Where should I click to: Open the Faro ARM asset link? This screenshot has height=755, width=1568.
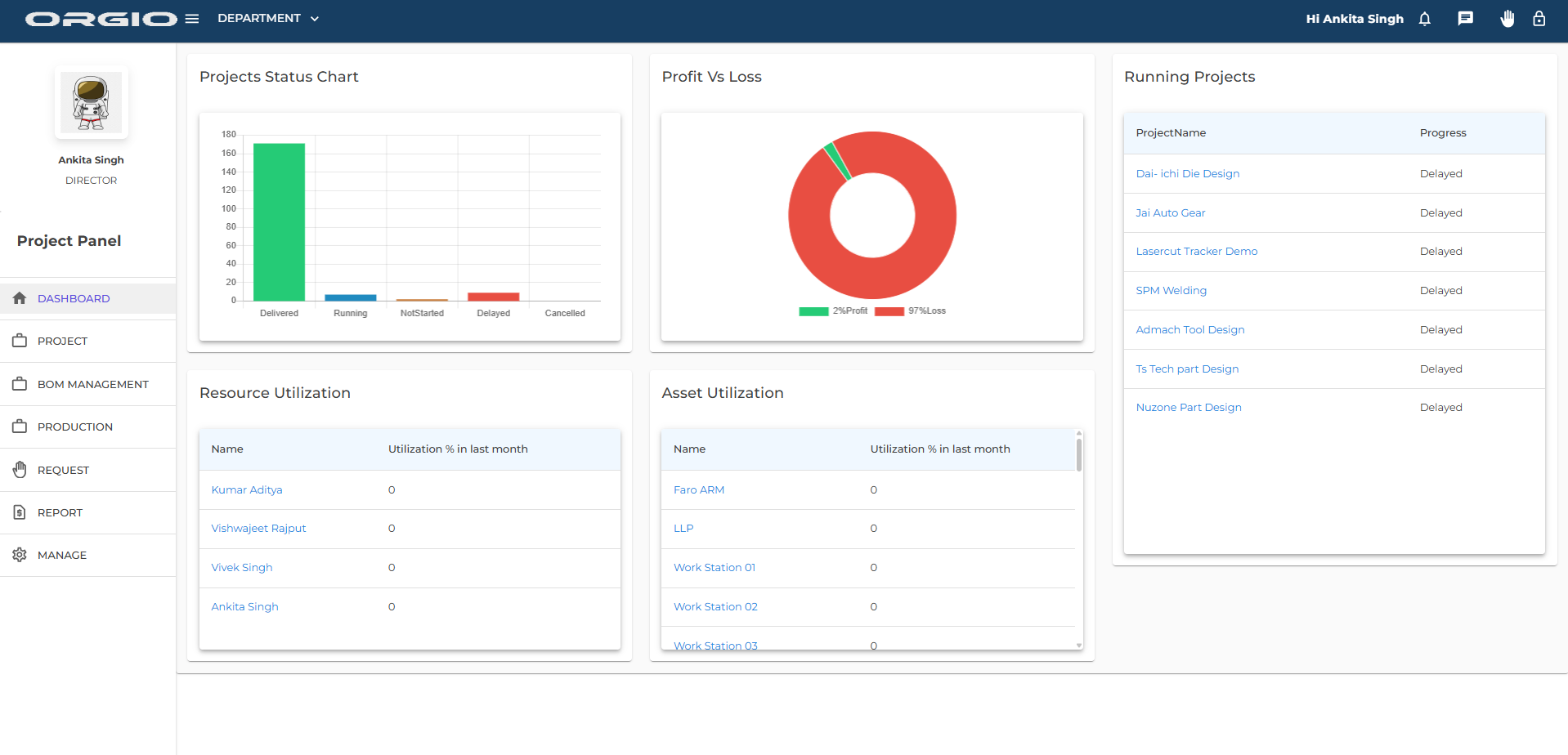pos(698,490)
